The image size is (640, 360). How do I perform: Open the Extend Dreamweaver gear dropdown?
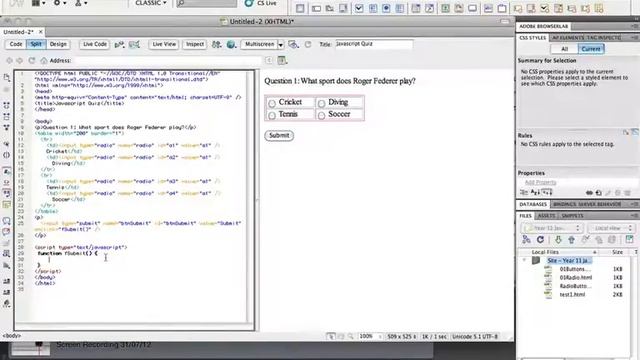60,3
